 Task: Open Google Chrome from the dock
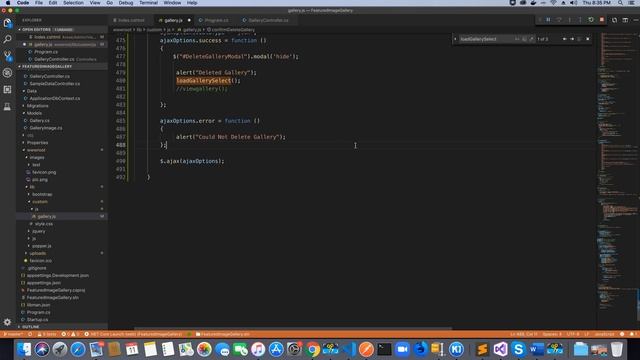point(313,349)
